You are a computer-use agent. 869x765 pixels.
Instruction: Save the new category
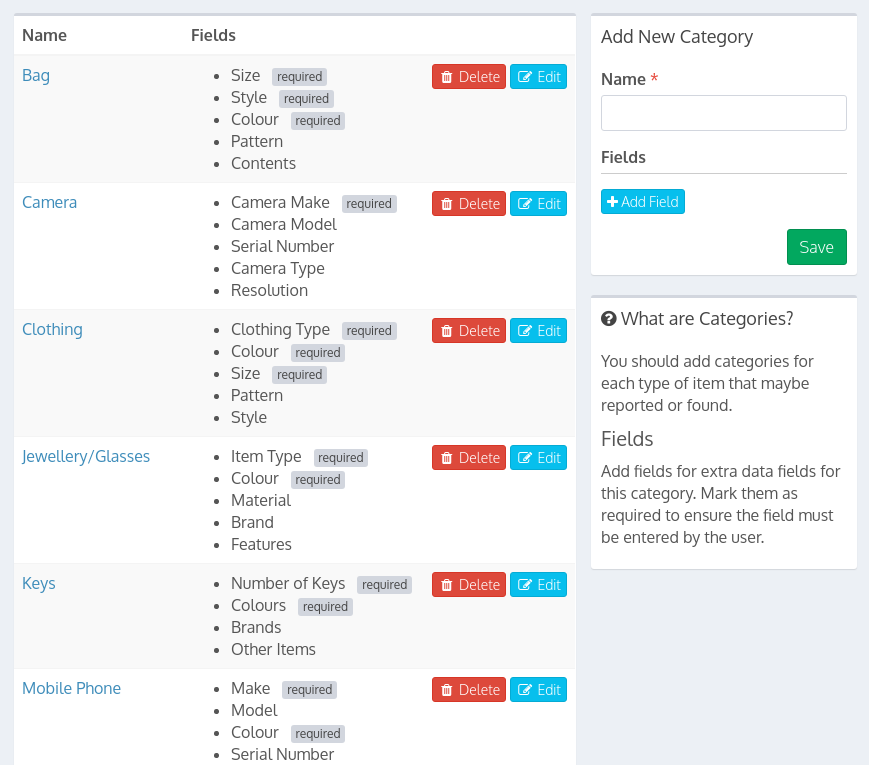pyautogui.click(x=816, y=247)
